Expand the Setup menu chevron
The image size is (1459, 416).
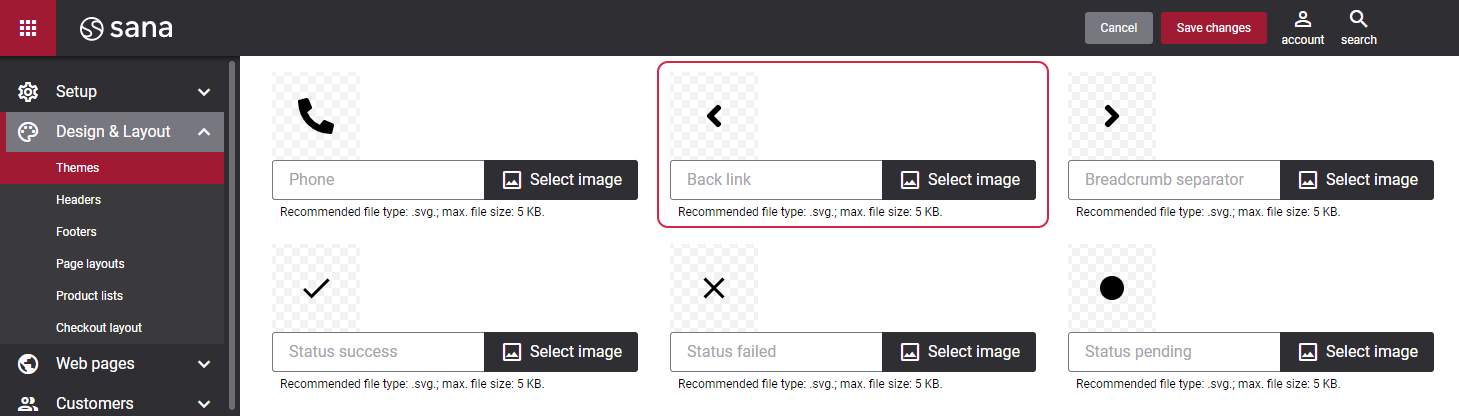coord(204,92)
